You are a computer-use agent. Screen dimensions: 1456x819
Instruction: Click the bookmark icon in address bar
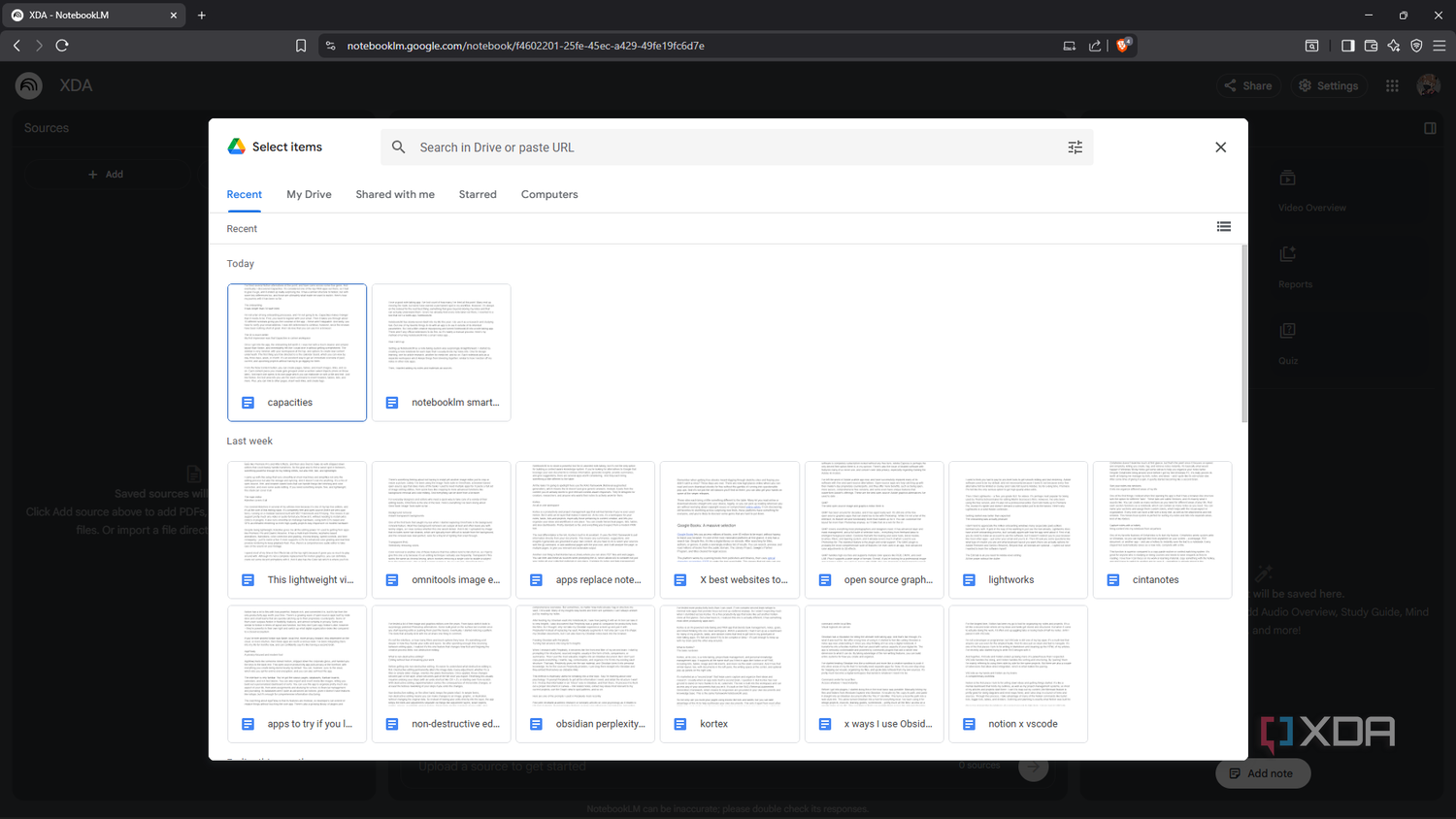(301, 46)
